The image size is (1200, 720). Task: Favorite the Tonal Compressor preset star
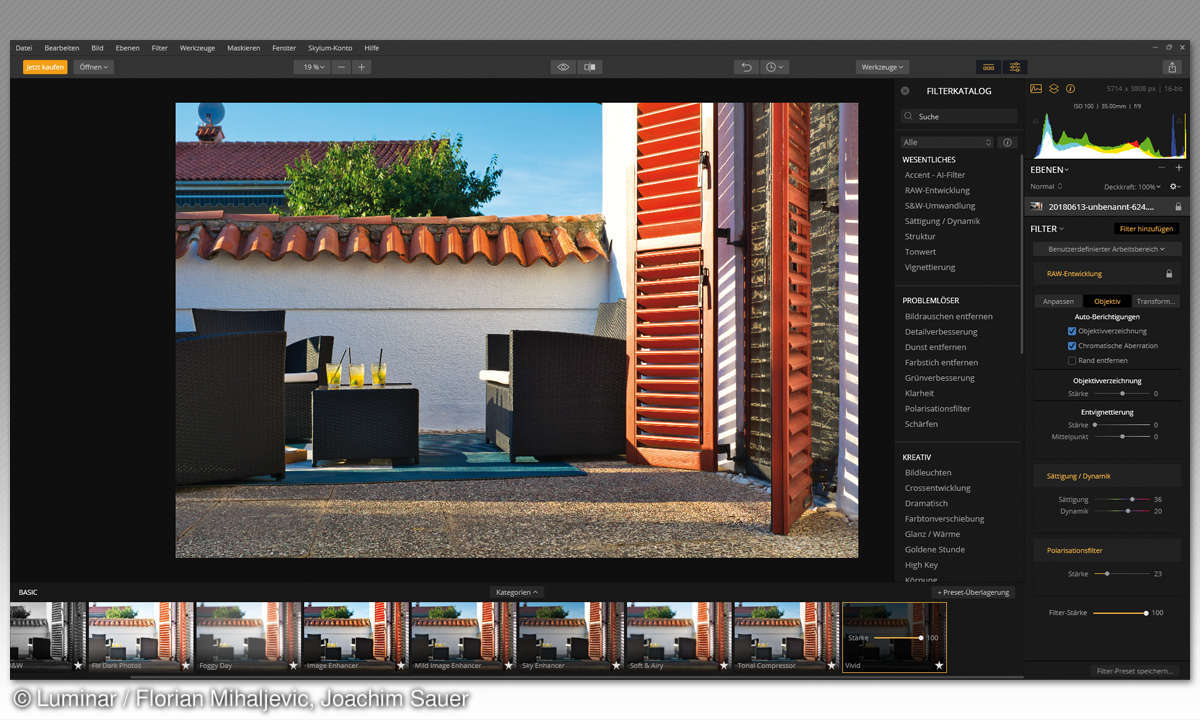pyautogui.click(x=831, y=664)
